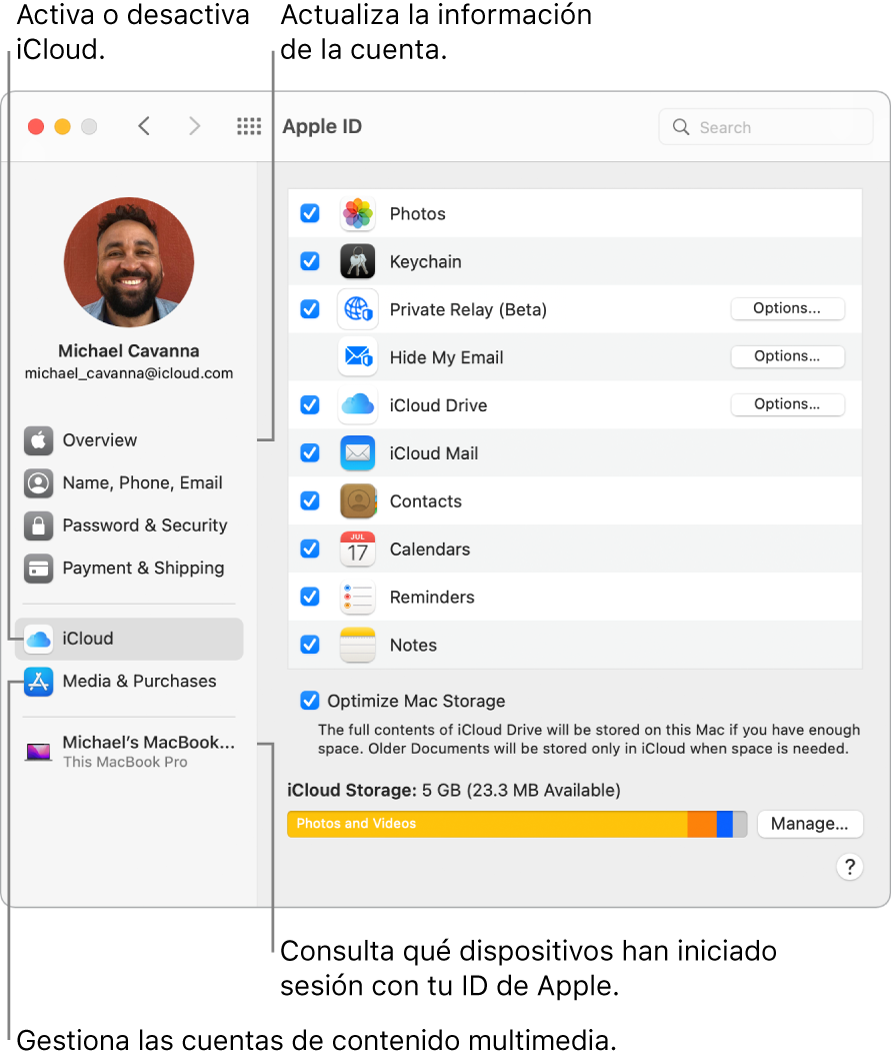
Task: Open Options for Private Relay
Action: (787, 308)
